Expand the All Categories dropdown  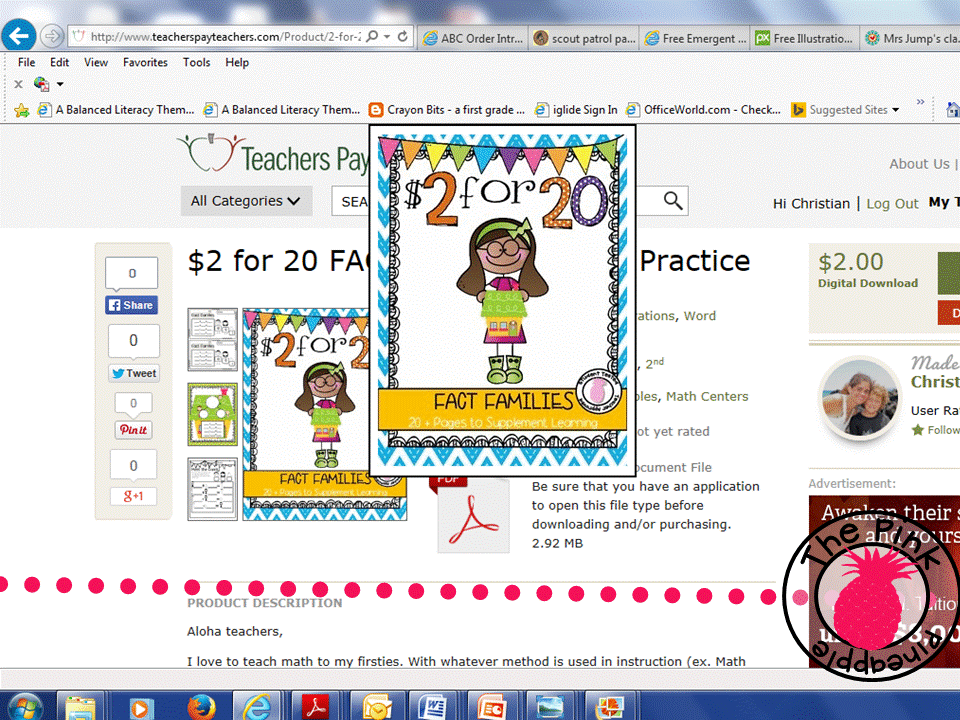coord(246,201)
